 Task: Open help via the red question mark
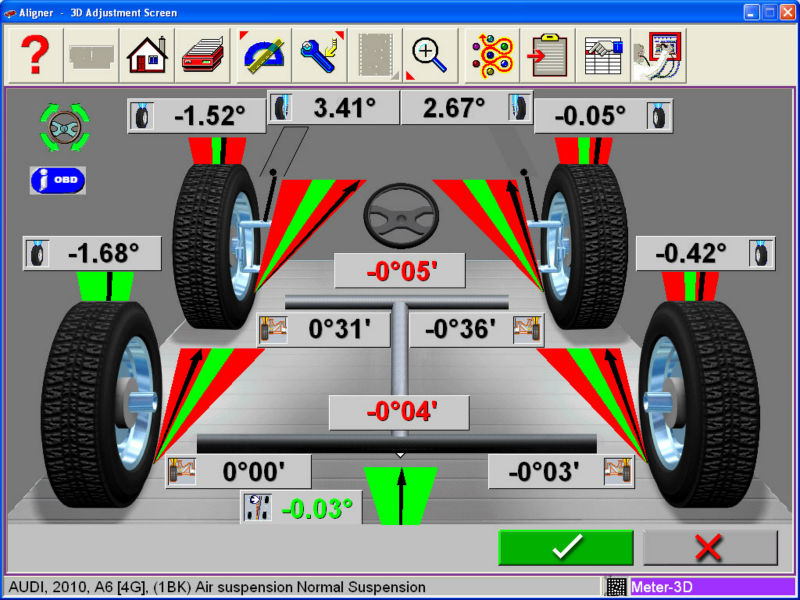(x=35, y=56)
